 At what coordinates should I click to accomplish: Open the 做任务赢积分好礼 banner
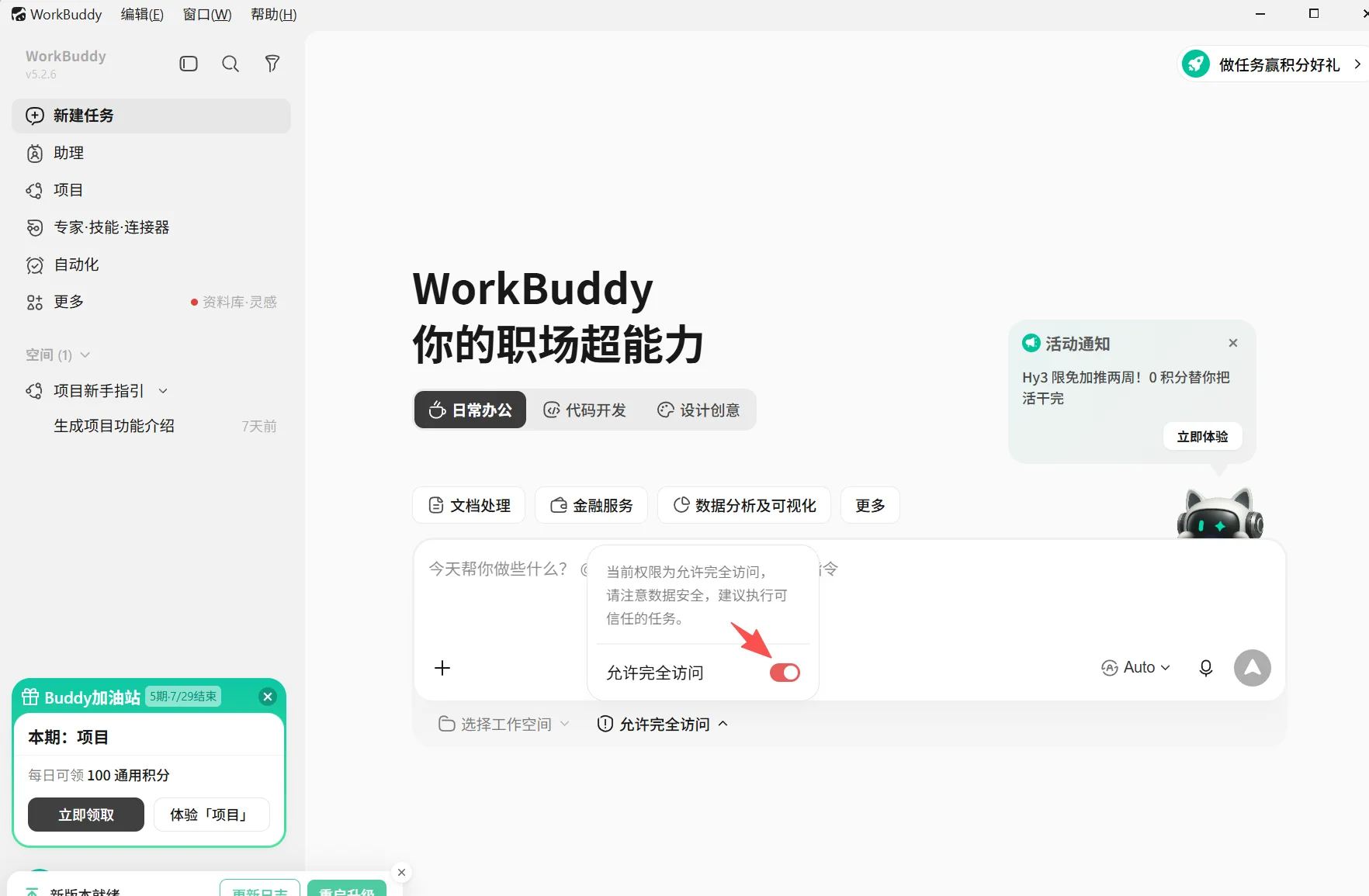pos(1273,64)
